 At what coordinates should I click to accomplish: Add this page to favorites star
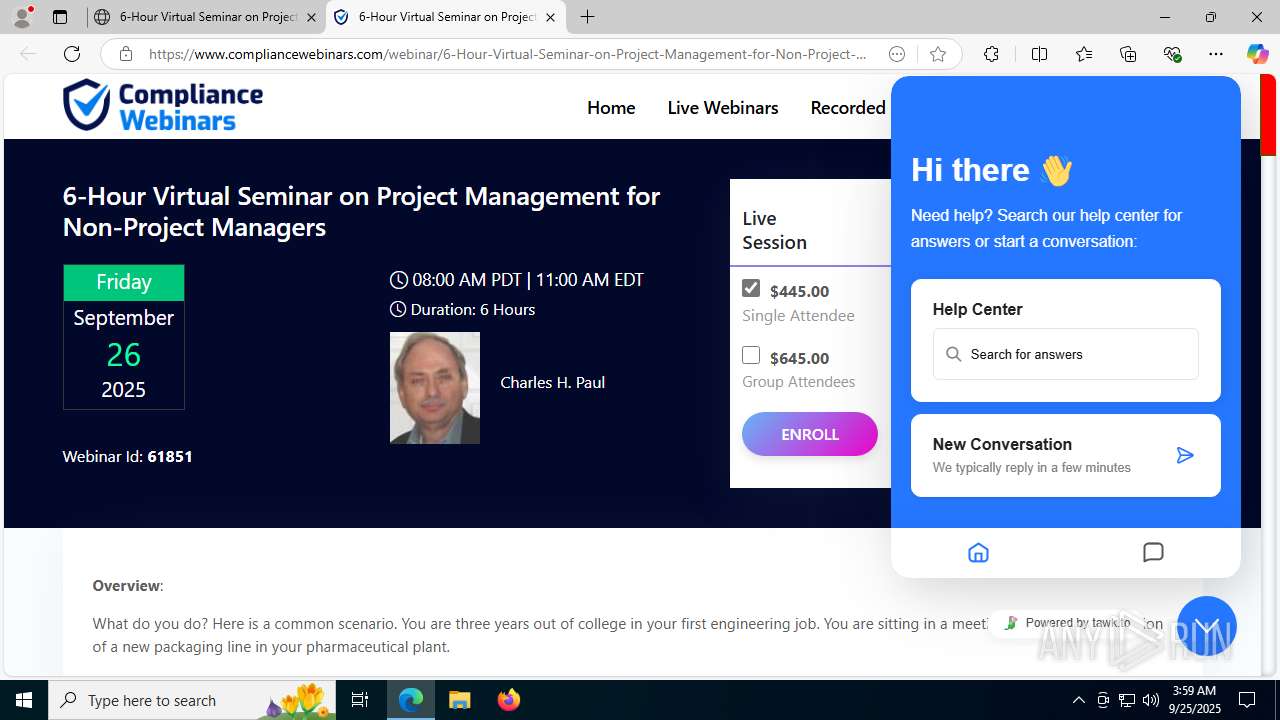(x=937, y=54)
